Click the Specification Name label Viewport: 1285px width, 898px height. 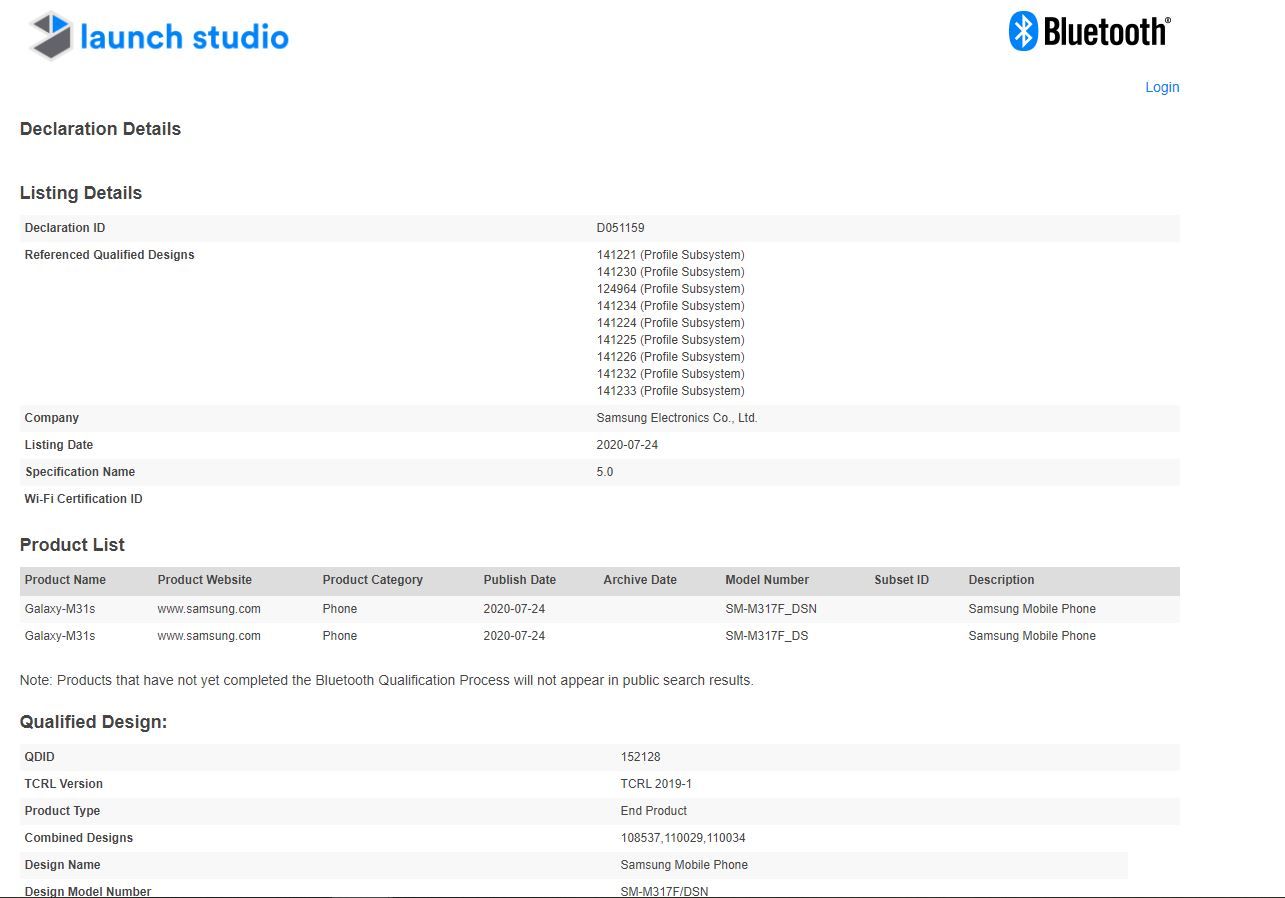coord(80,472)
